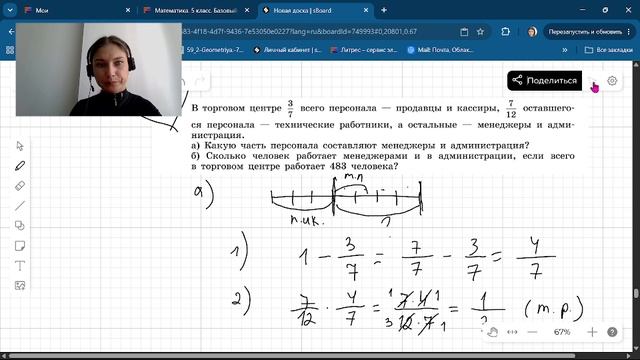
Task: Click the webcam video overlay
Action: (99, 69)
